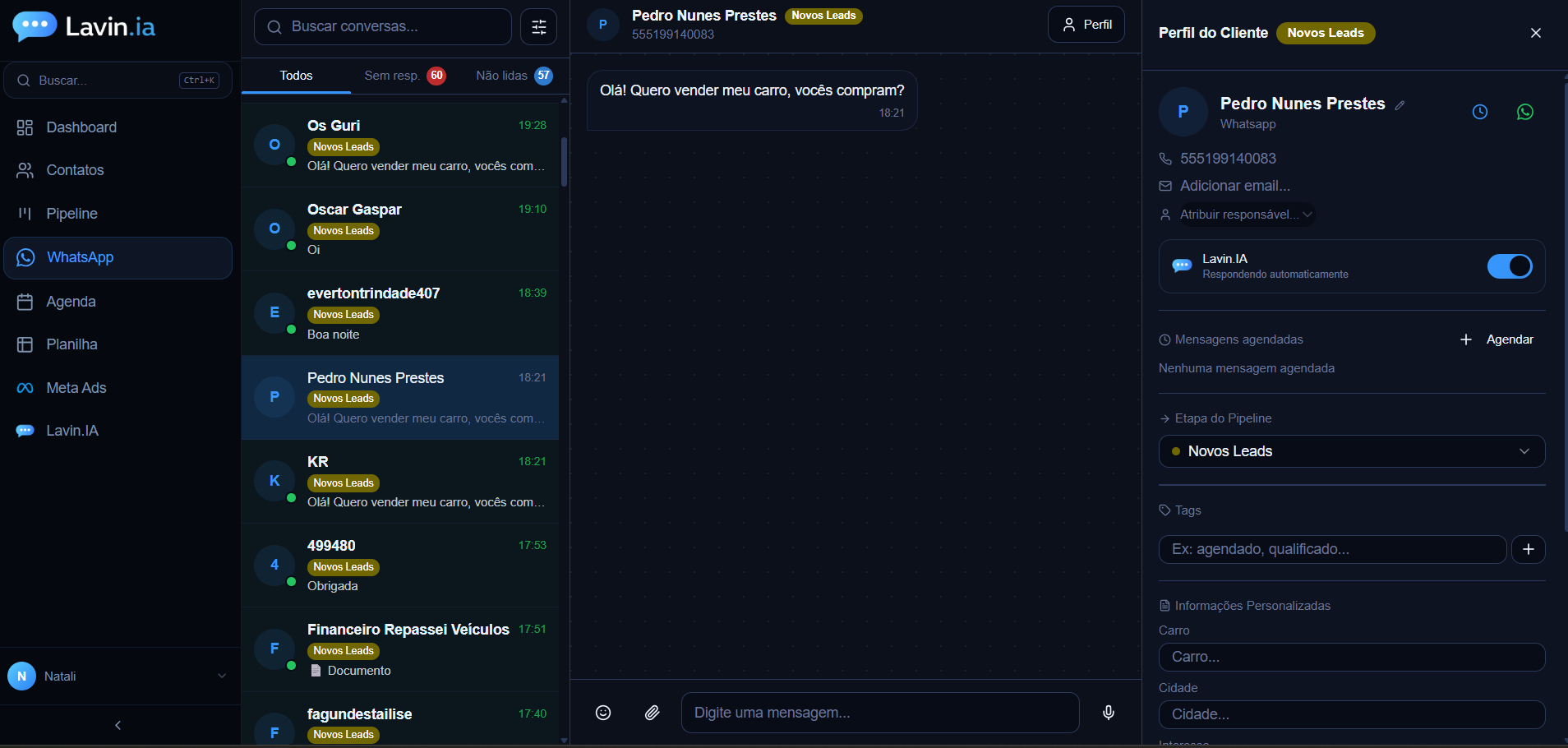Viewport: 1568px width, 748px height.
Task: Open conversation filter settings icon
Action: pos(539,27)
